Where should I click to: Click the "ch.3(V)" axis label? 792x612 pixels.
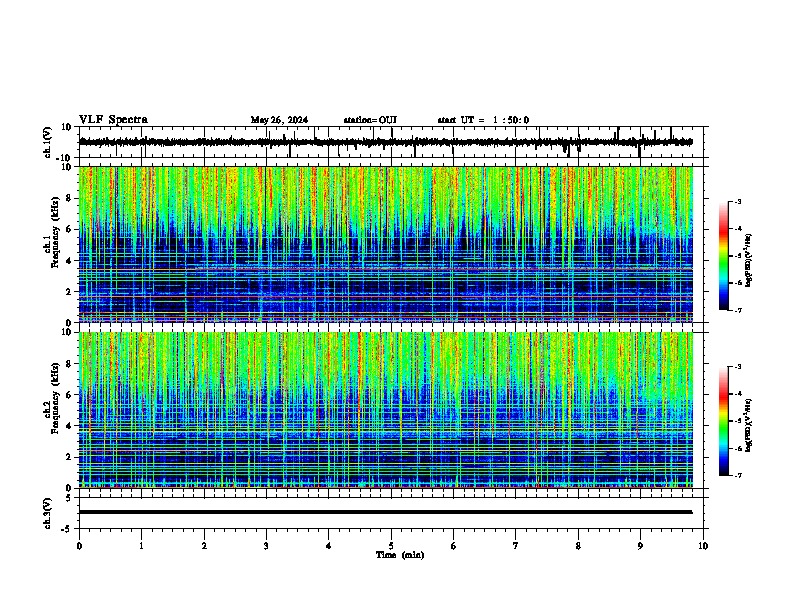pos(48,513)
